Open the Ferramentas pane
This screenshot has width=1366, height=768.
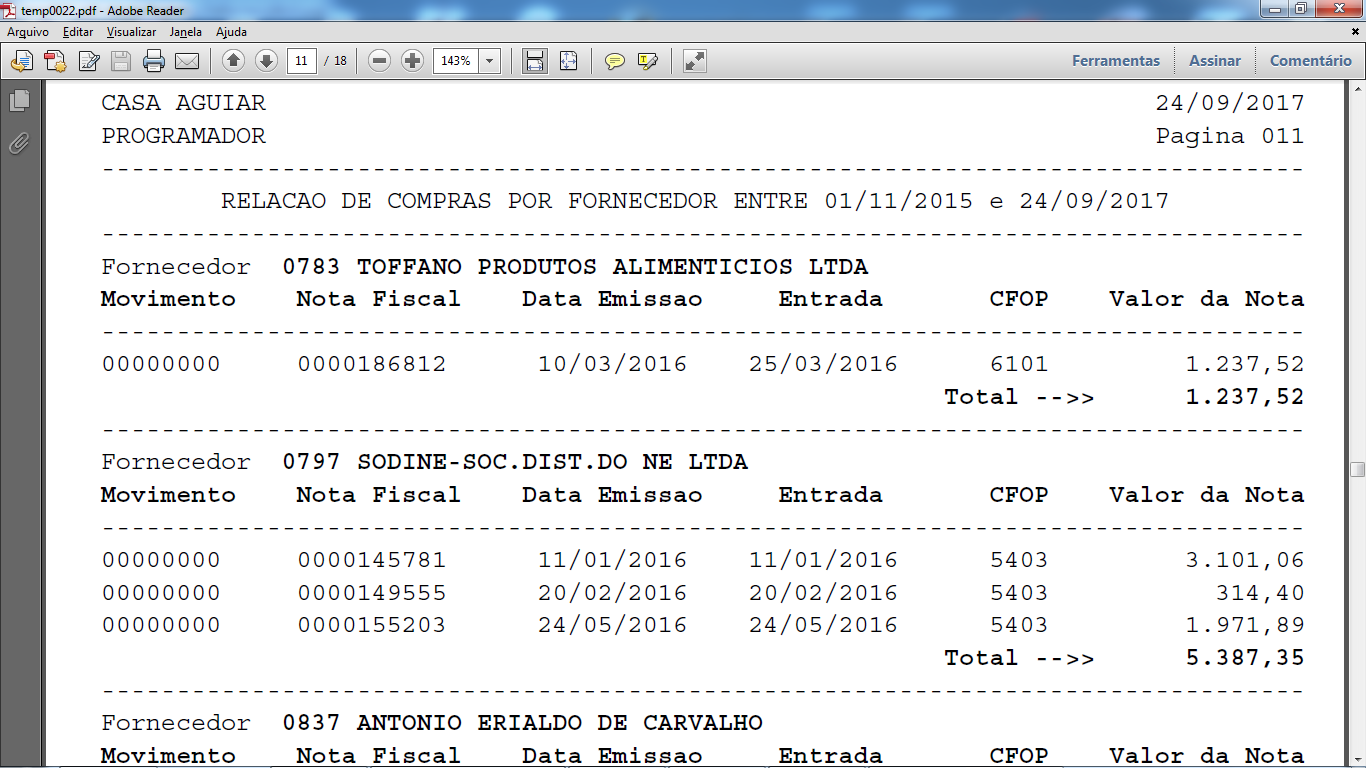click(x=1116, y=61)
